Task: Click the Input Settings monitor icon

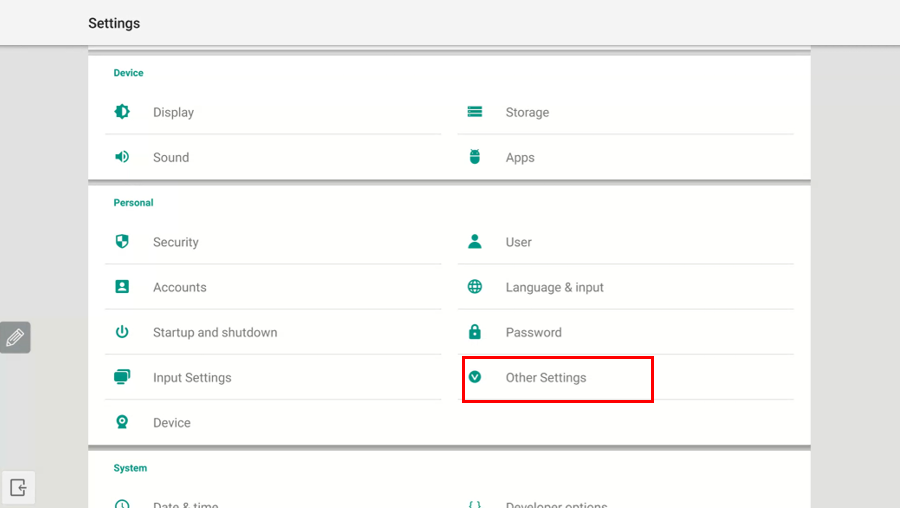Action: click(122, 377)
